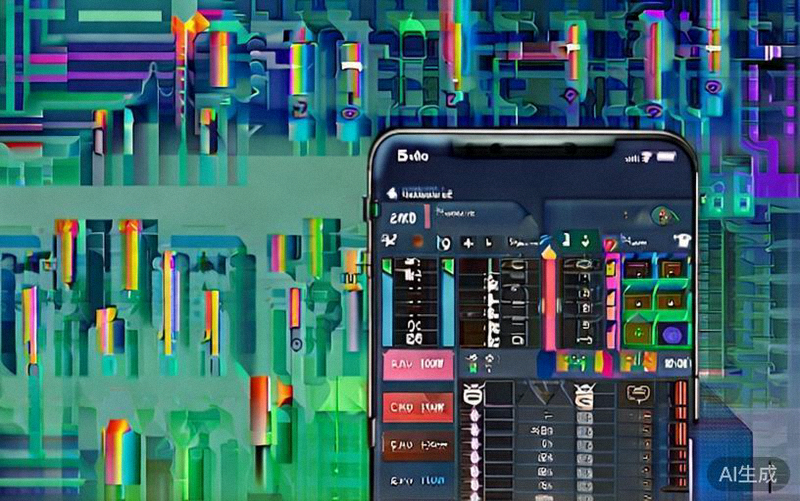Open the round avatar icon at top right
Image resolution: width=800 pixels, height=501 pixels.
click(660, 214)
